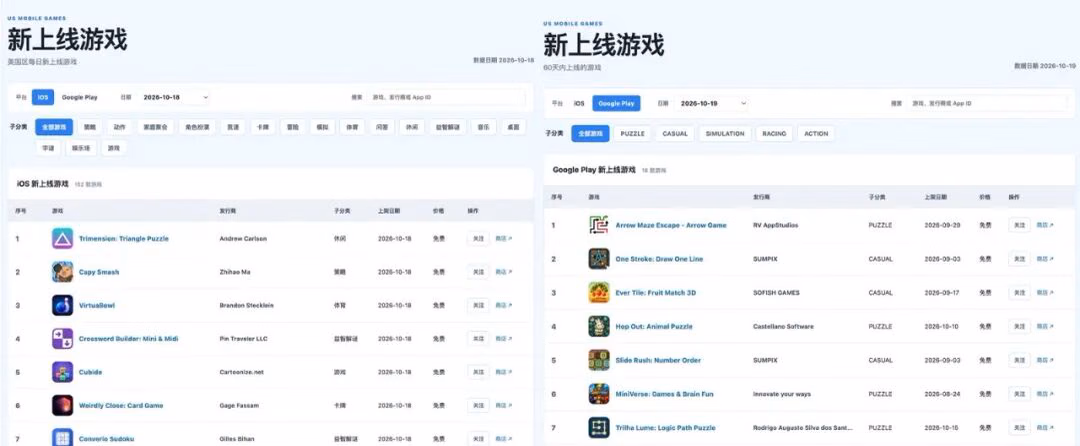The width and height of the screenshot is (1080, 446).
Task: Filter by the PUZZLE subcategory
Action: click(x=632, y=134)
